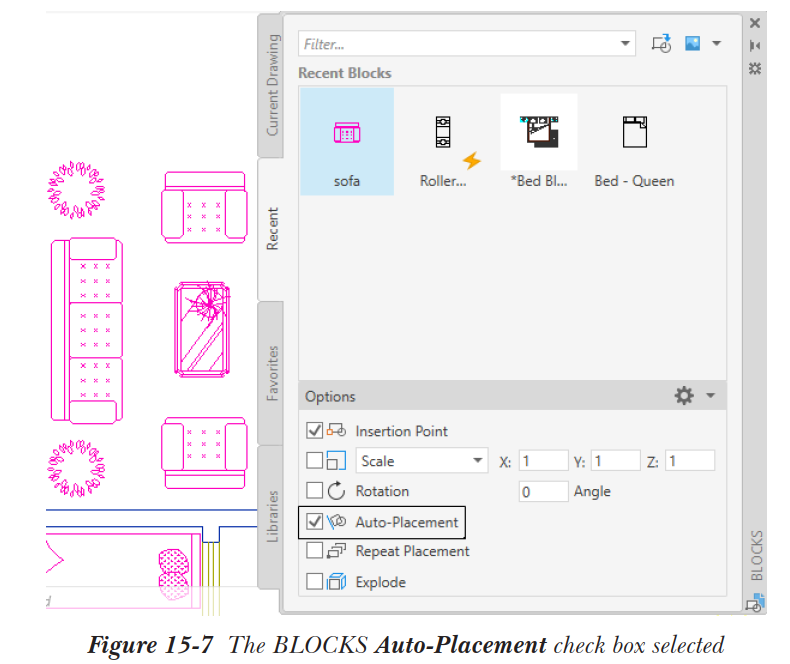Enable the Explode checkbox
The image size is (790, 664).
314,581
